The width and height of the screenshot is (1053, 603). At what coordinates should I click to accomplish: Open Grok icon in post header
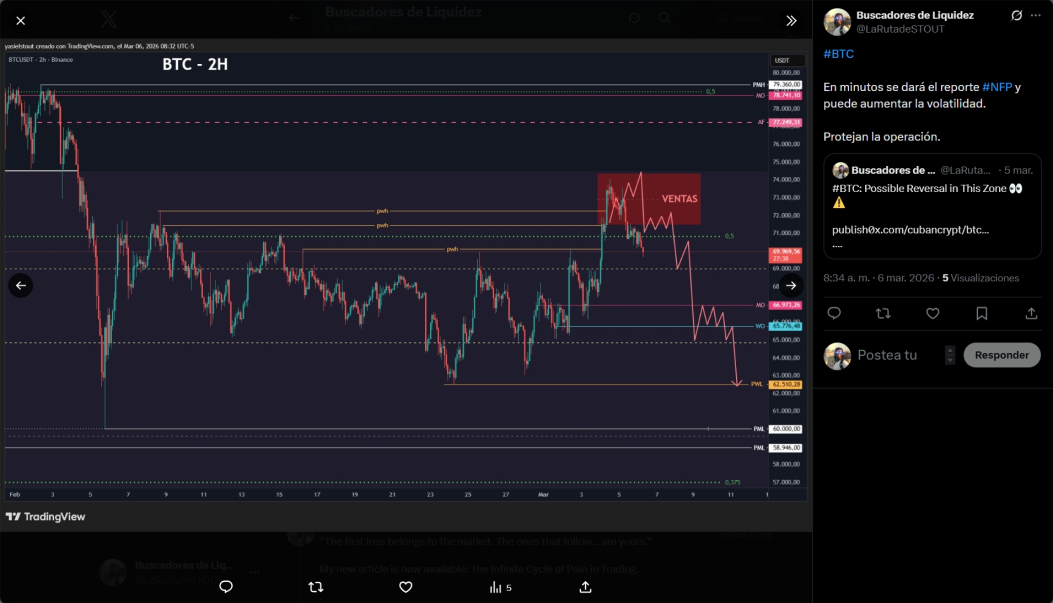(x=1017, y=15)
